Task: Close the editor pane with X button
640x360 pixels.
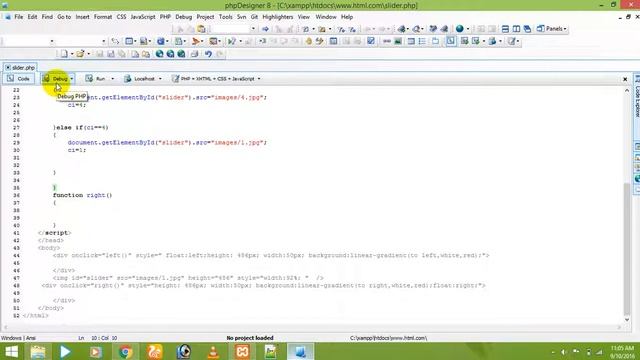Action: (625, 79)
